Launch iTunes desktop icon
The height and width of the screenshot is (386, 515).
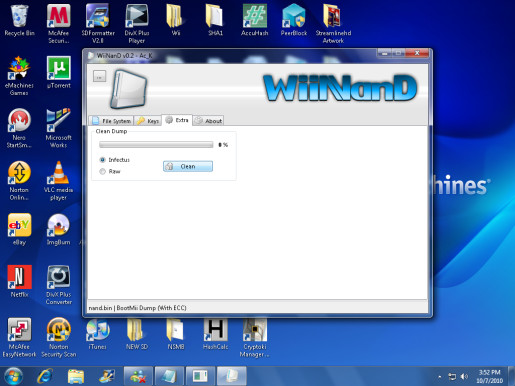tap(98, 334)
